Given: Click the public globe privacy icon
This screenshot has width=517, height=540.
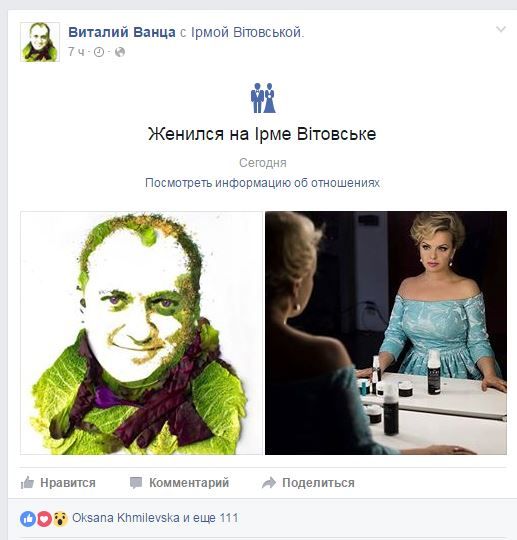Looking at the screenshot, I should click(x=120, y=52).
